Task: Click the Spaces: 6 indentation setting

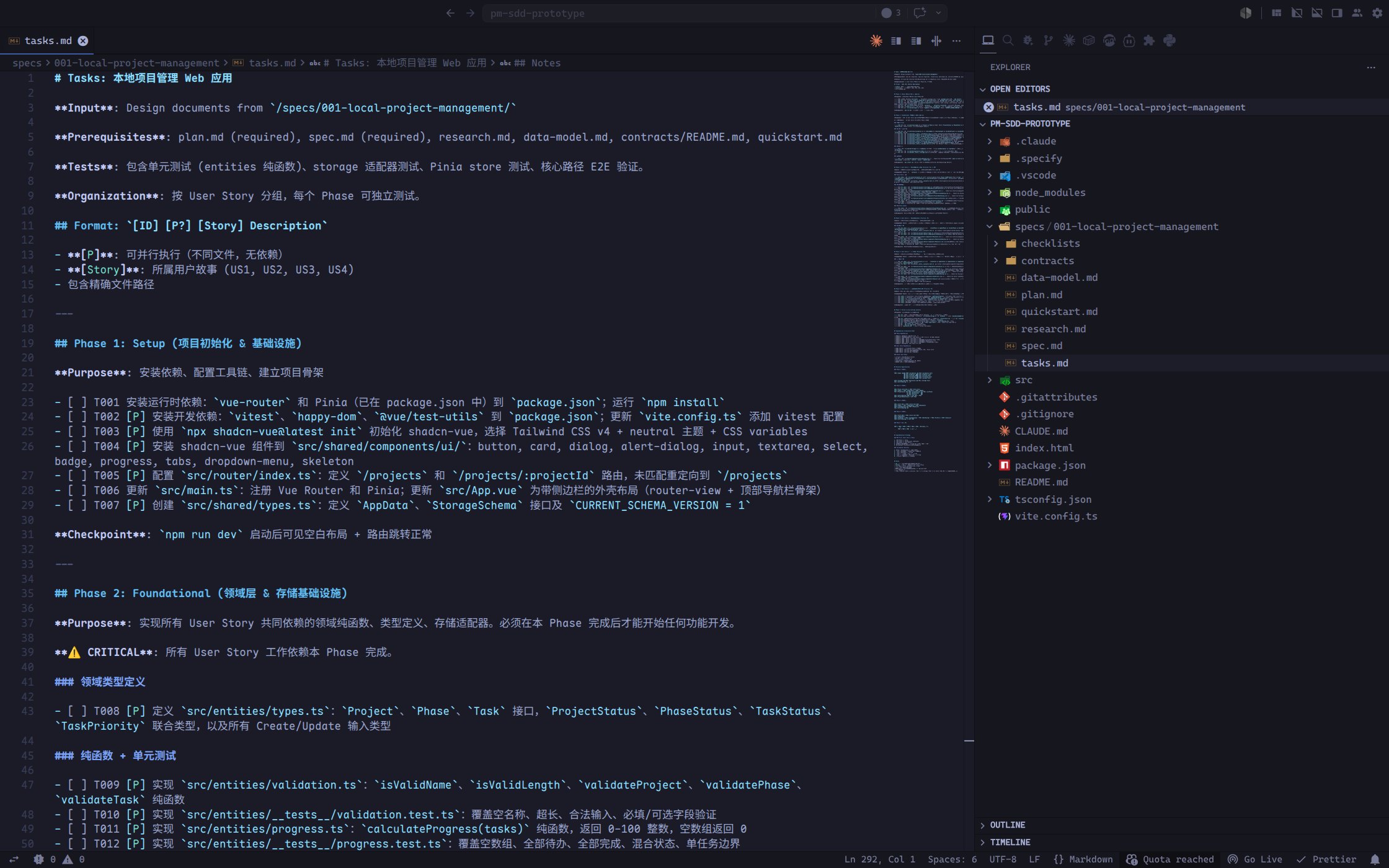Action: point(952,859)
